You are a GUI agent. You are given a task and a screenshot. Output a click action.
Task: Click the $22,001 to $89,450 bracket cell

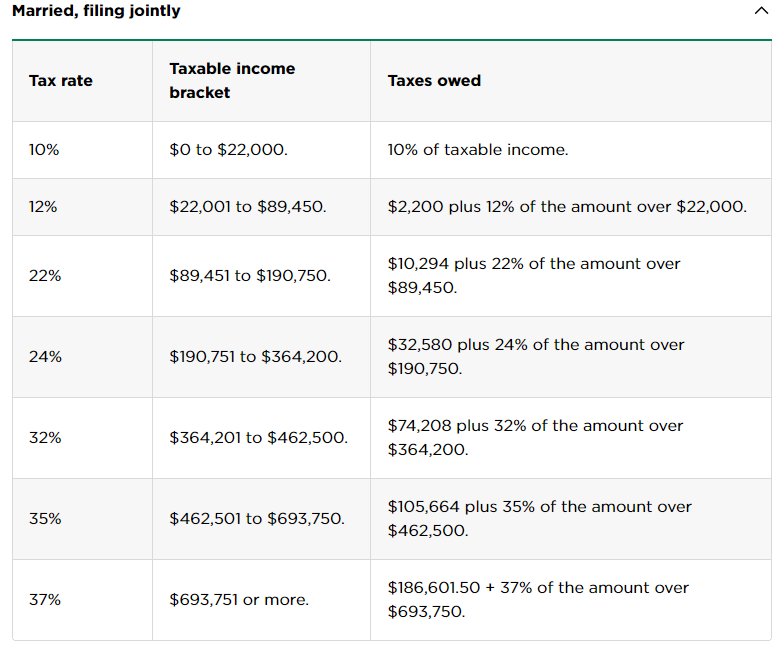262,207
